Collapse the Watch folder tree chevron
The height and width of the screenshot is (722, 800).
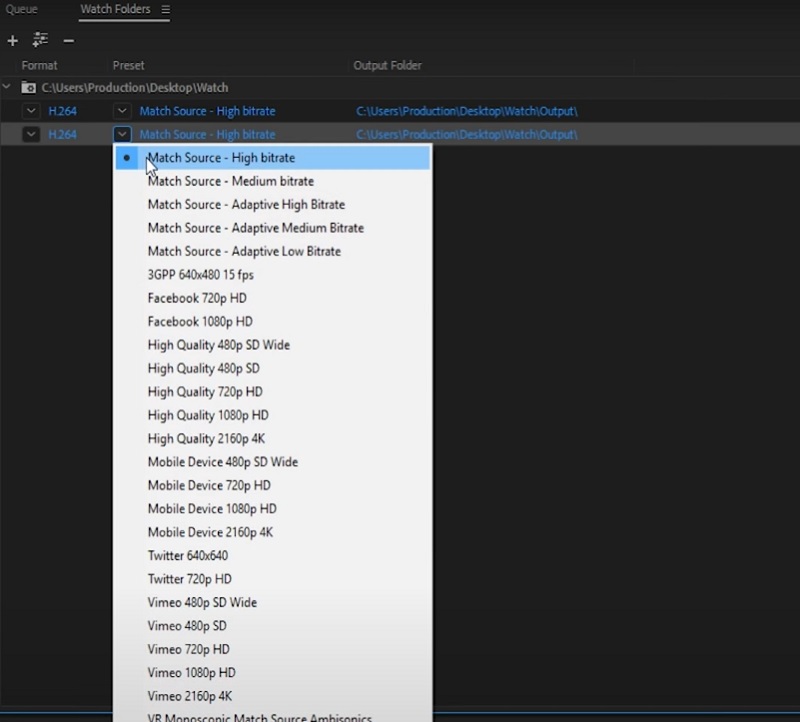(x=8, y=87)
